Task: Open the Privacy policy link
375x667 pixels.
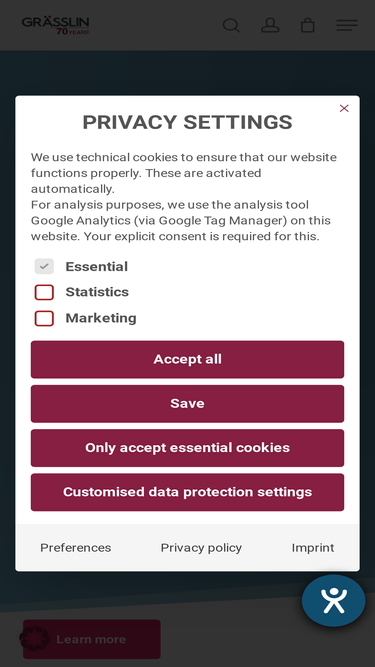Action: (x=201, y=547)
